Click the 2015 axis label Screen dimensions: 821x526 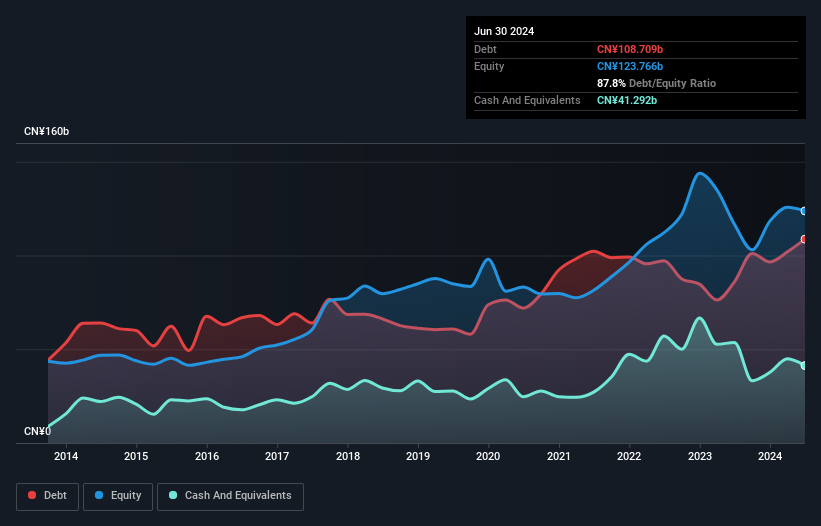136,456
